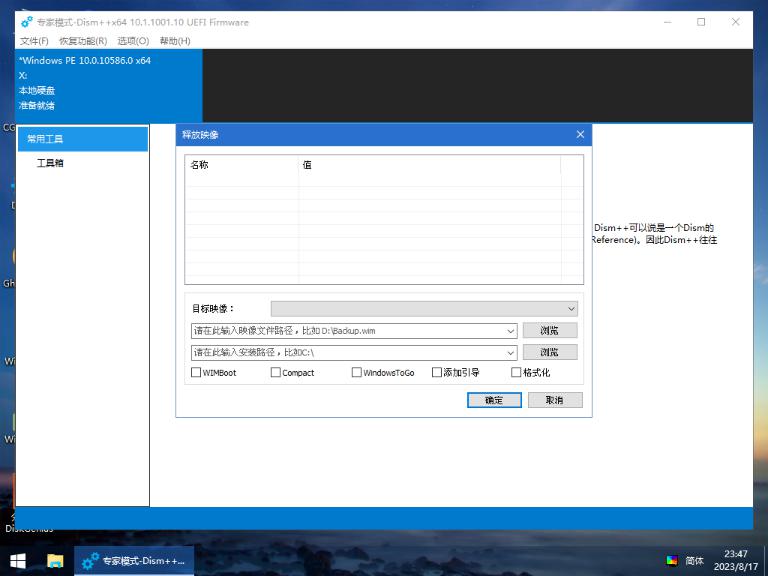Screen dimensions: 768x576
Task: Open the 工具箱 sidebar item
Action: point(50,163)
